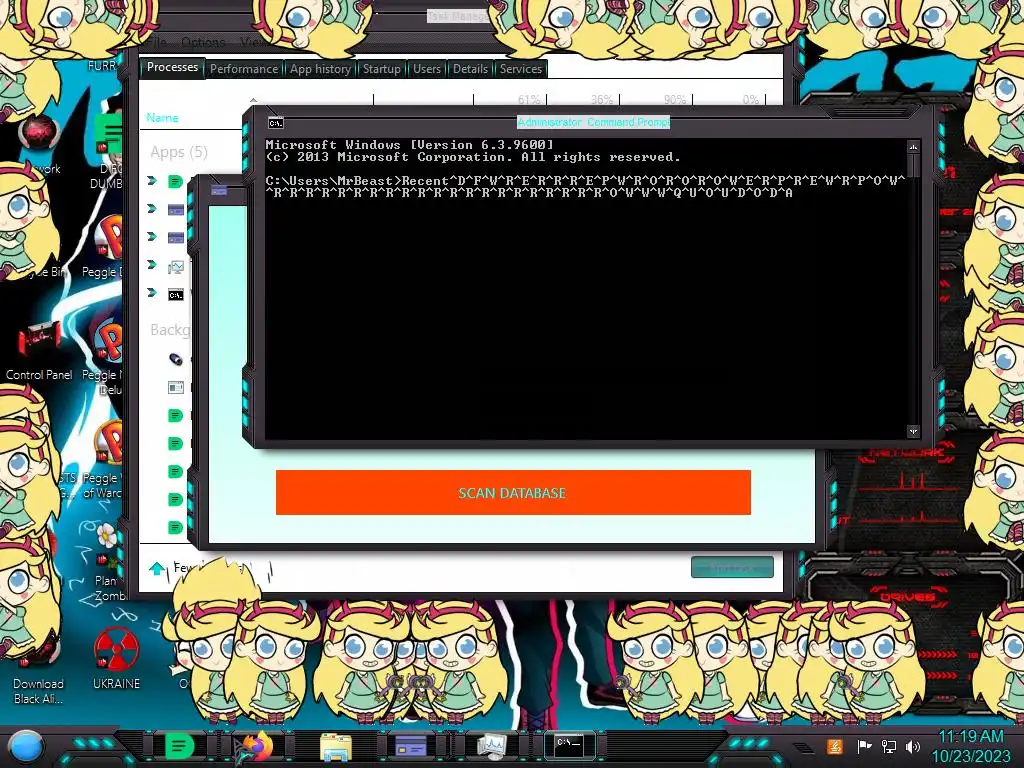Open the Start orb on the taskbar
Screen dimensions: 1024x768
(25, 746)
